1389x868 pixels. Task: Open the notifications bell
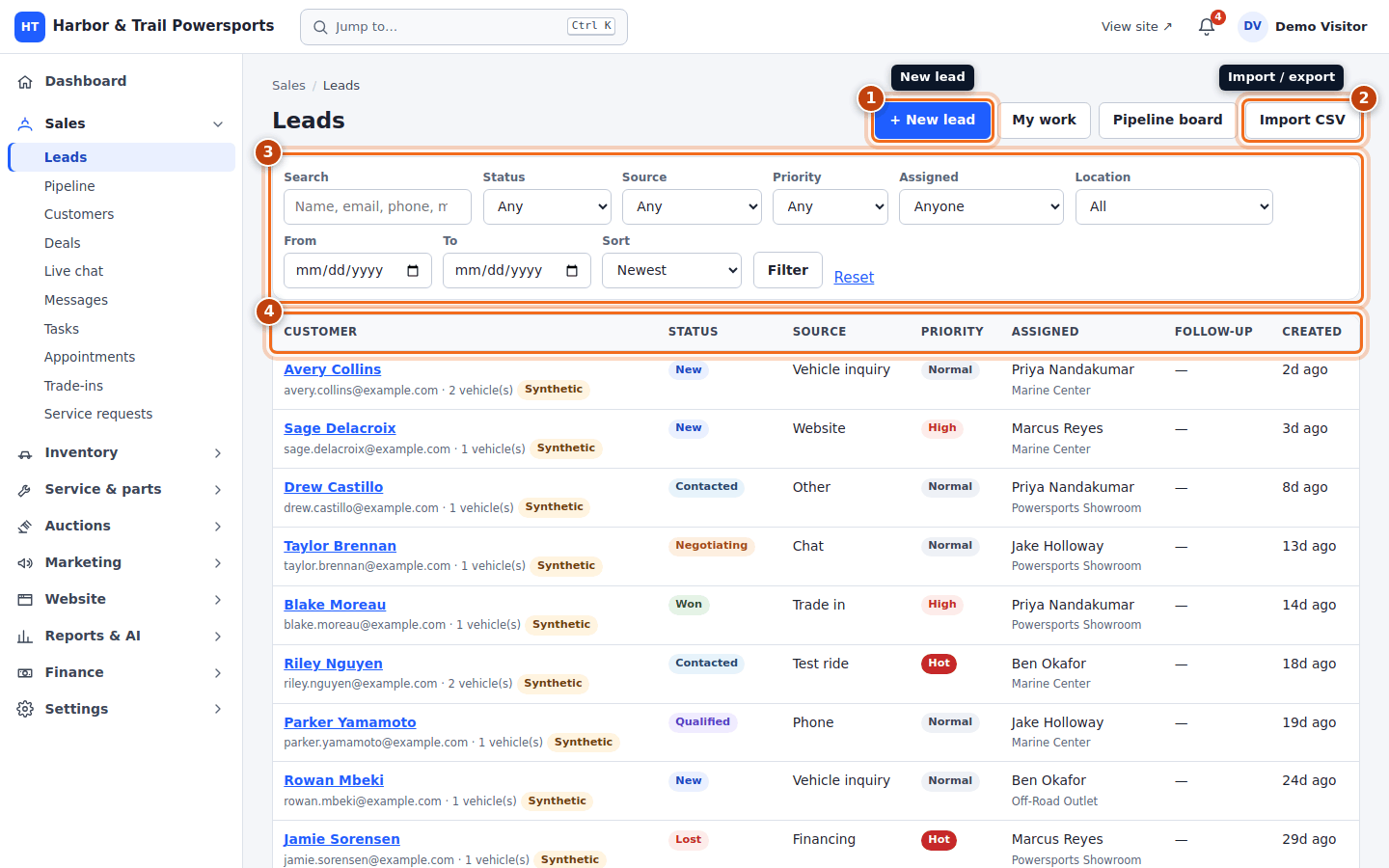click(1207, 27)
